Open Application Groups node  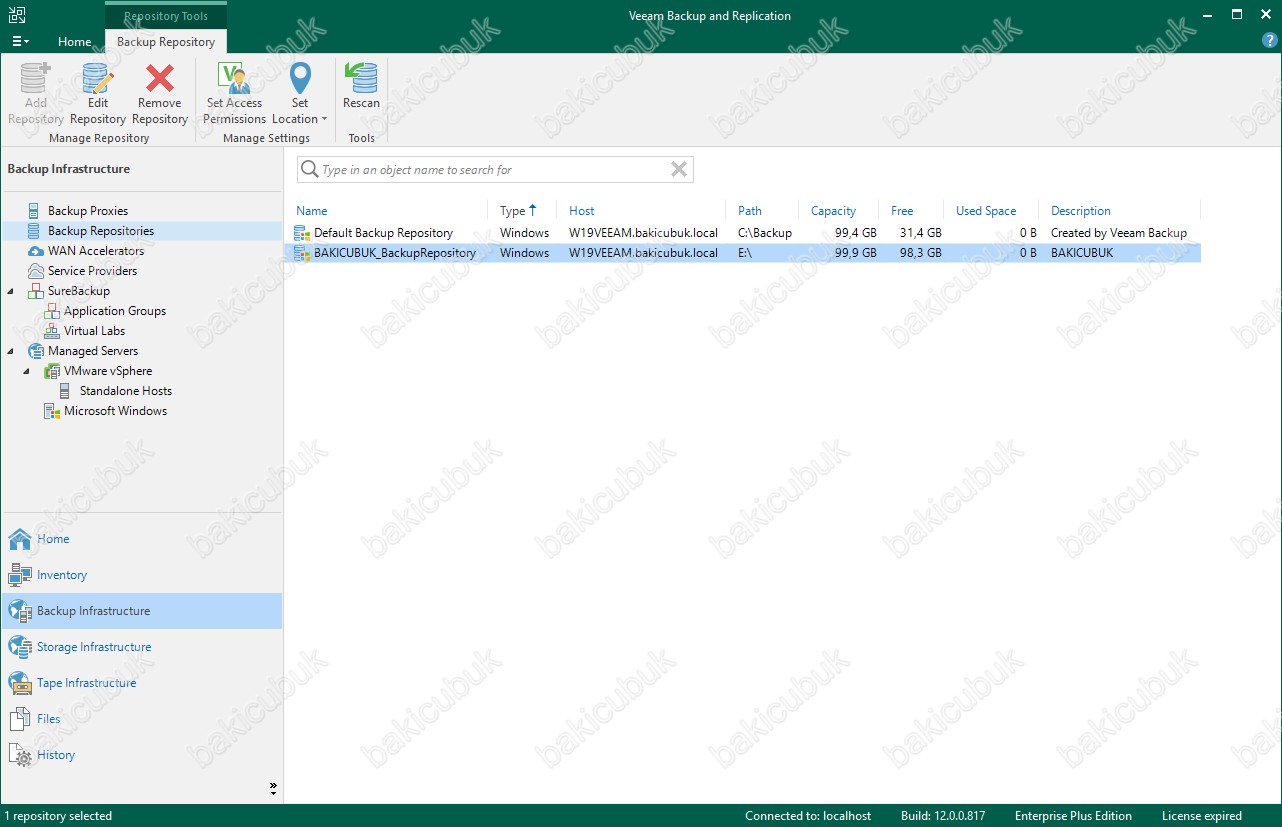pos(115,311)
